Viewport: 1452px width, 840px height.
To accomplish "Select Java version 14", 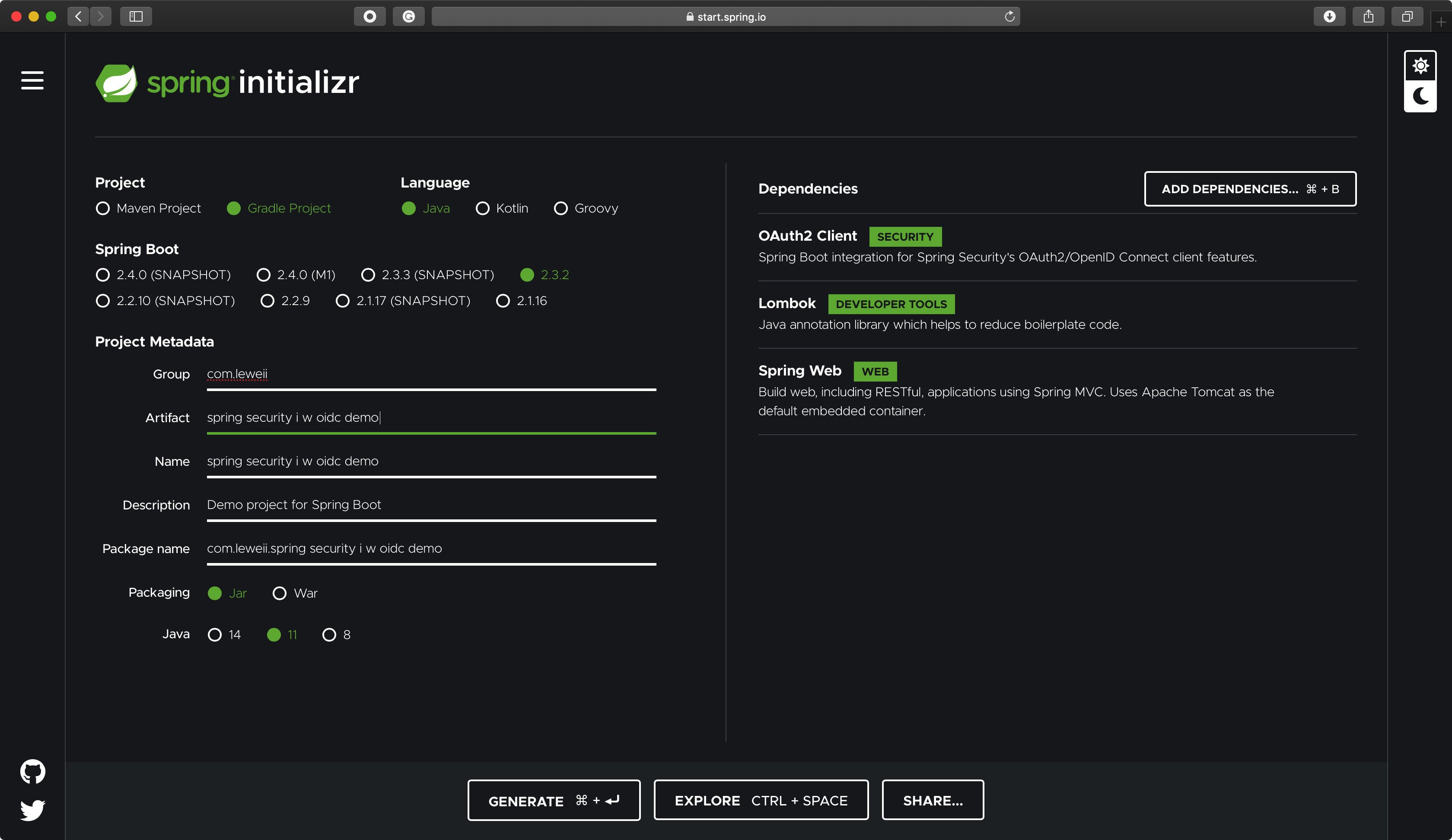I will click(x=224, y=634).
